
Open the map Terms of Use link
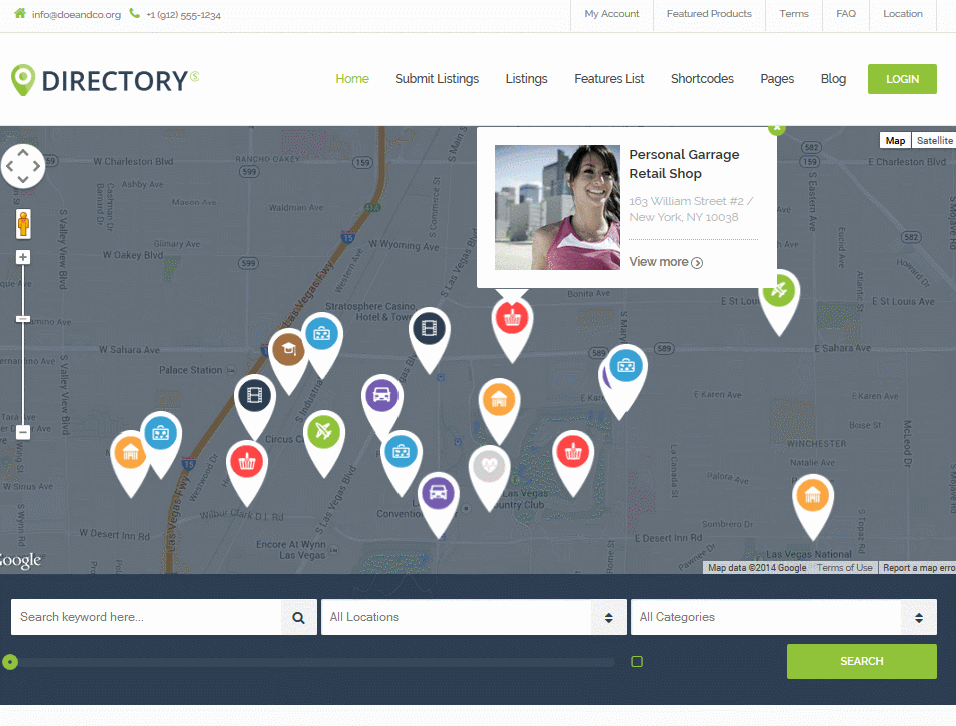pyautogui.click(x=844, y=568)
